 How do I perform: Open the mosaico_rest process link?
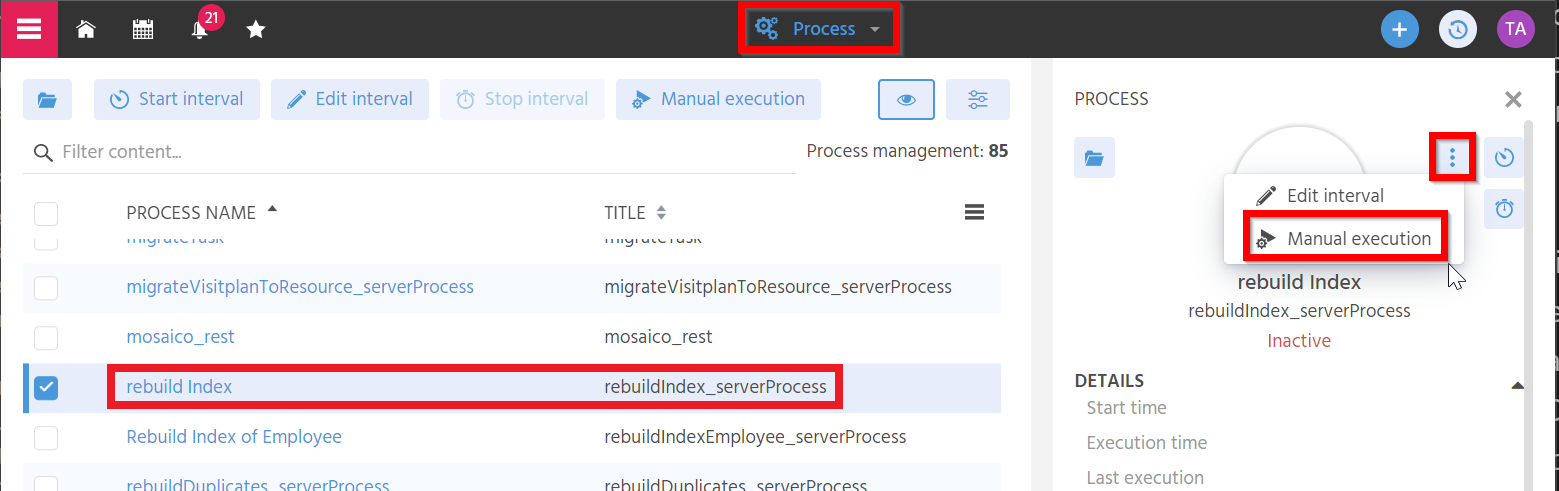[180, 337]
